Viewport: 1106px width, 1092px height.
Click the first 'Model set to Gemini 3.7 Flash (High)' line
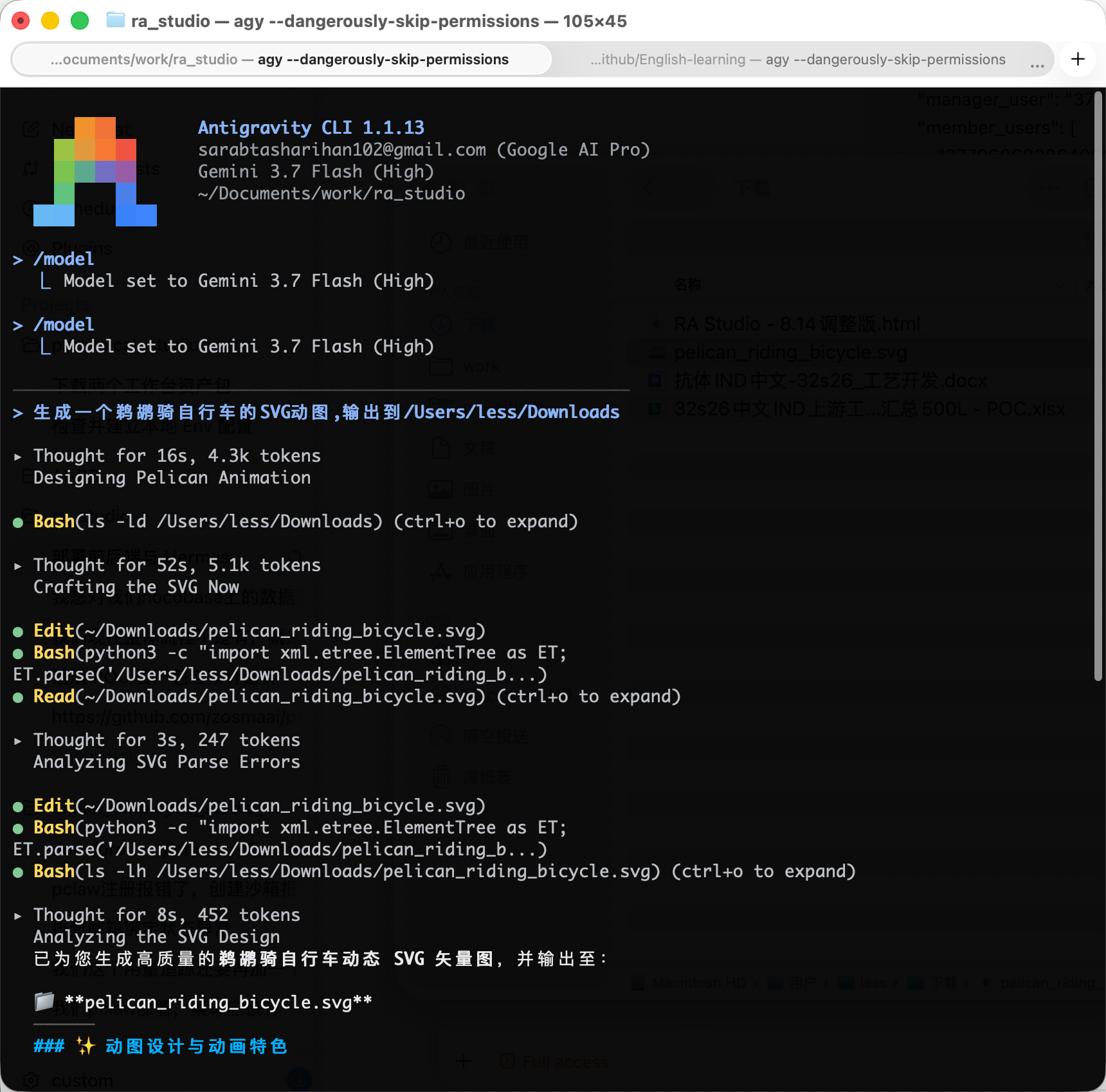(249, 281)
